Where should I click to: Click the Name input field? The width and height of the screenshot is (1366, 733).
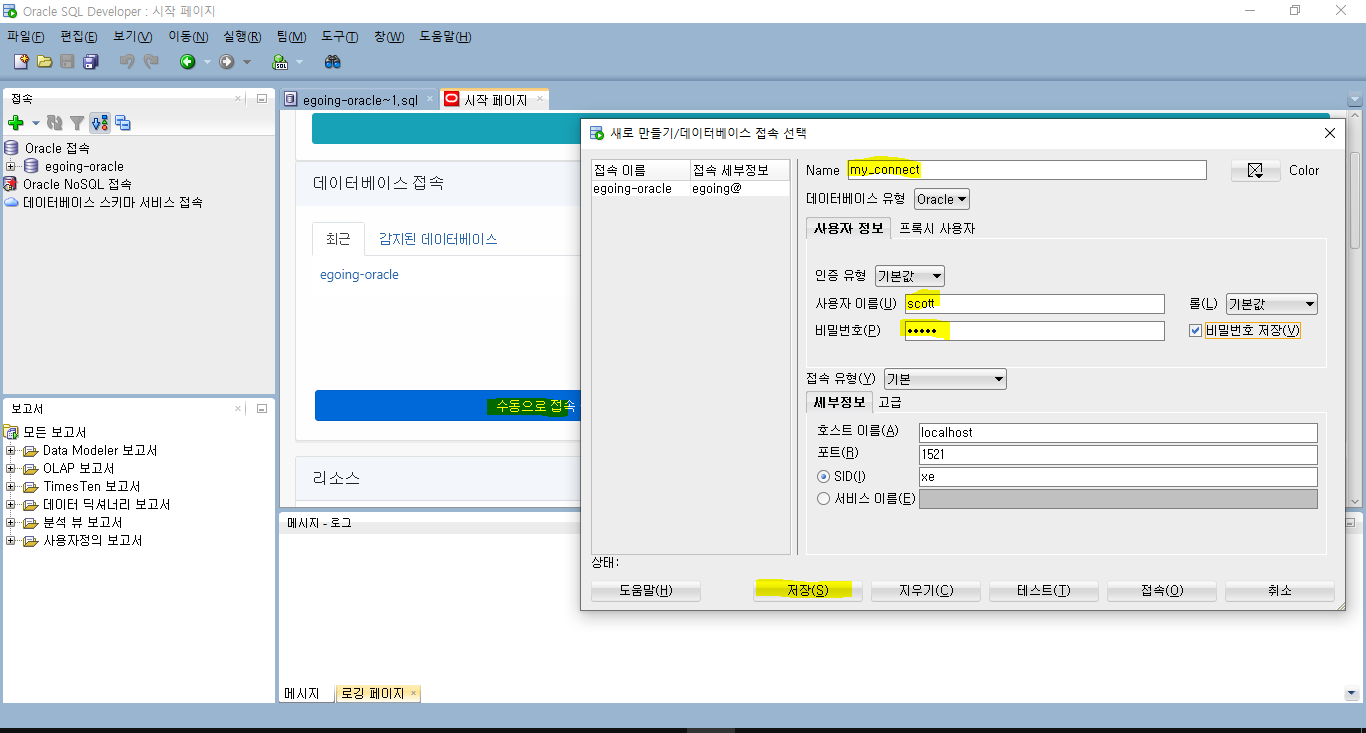click(1026, 170)
